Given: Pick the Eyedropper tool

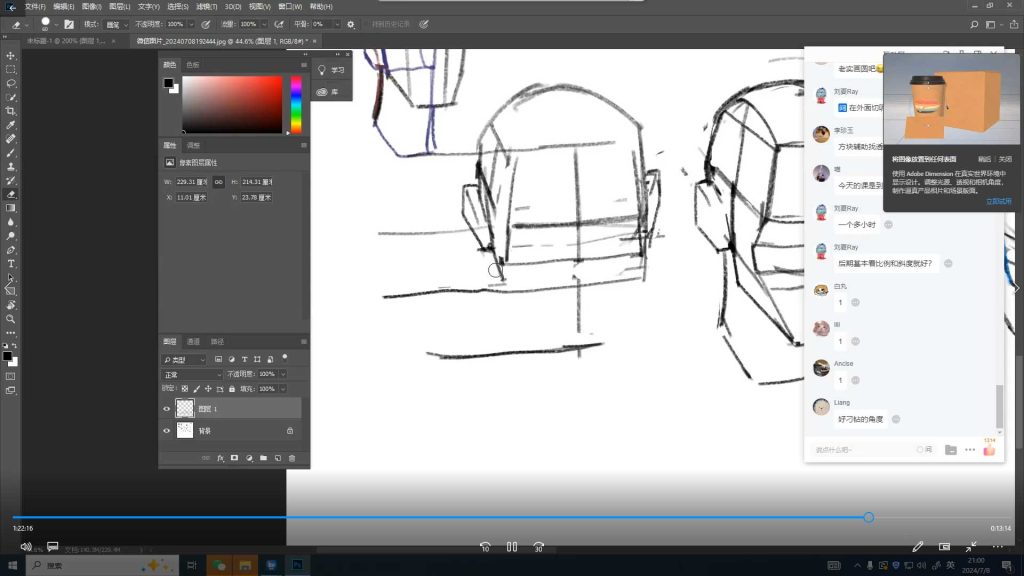Looking at the screenshot, I should tap(11, 125).
